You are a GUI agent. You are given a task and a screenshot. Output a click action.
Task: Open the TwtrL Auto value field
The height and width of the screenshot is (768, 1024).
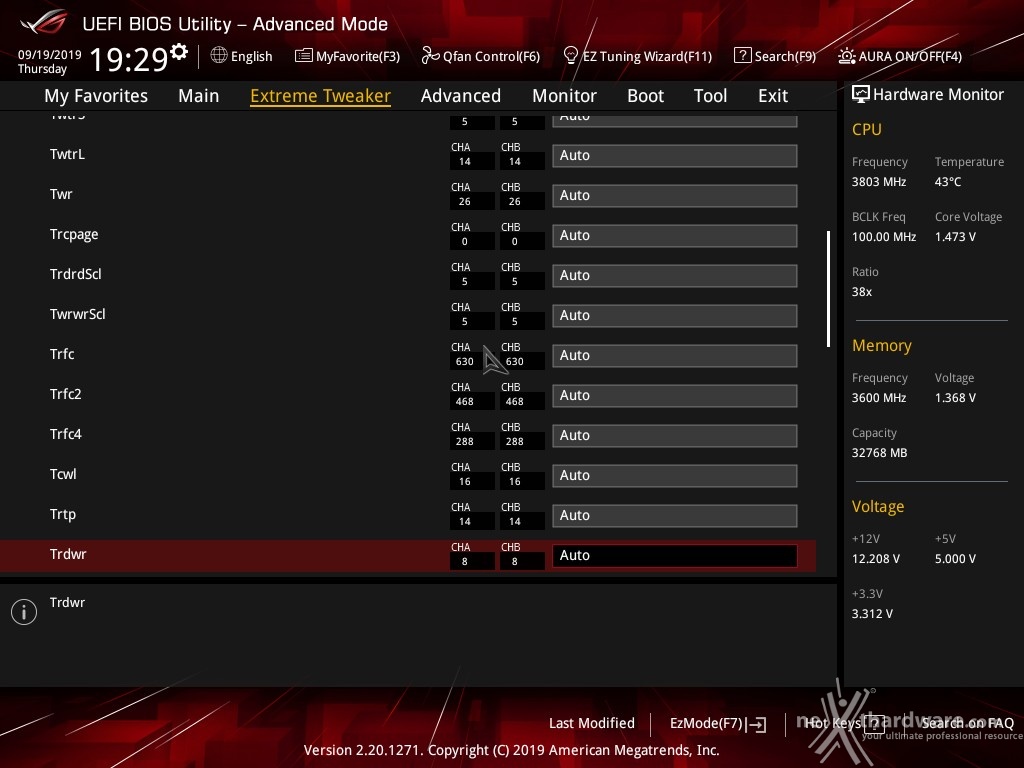675,155
